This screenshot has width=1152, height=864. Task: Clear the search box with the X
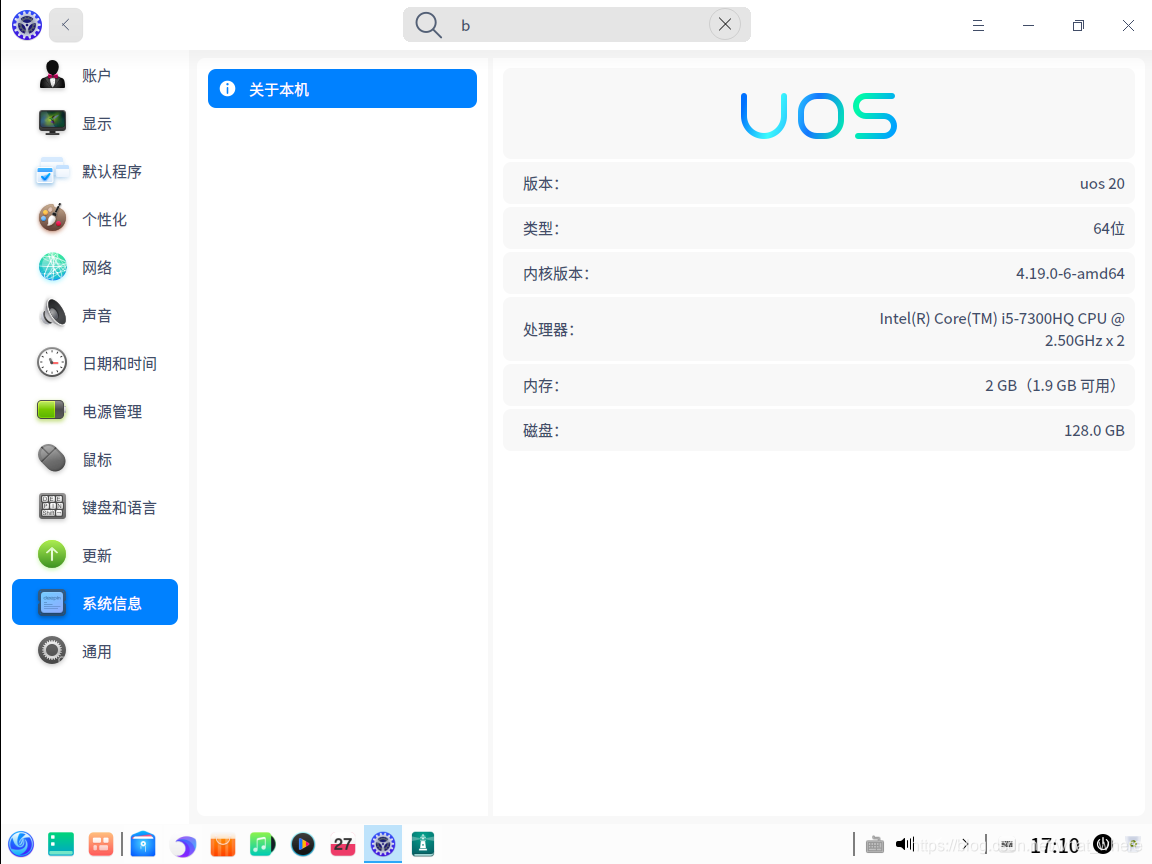coord(725,25)
